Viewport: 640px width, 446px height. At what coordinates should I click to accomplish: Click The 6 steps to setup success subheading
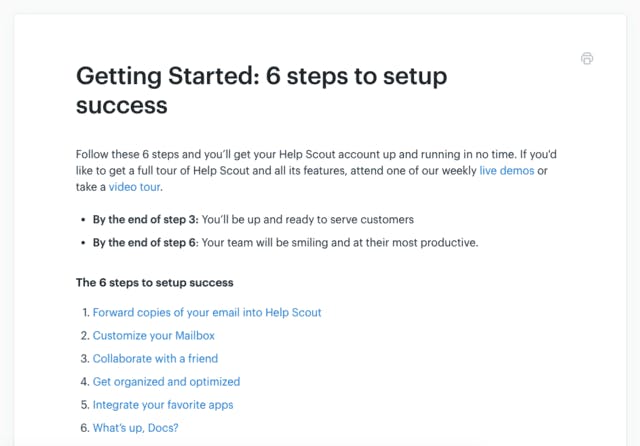pos(155,282)
